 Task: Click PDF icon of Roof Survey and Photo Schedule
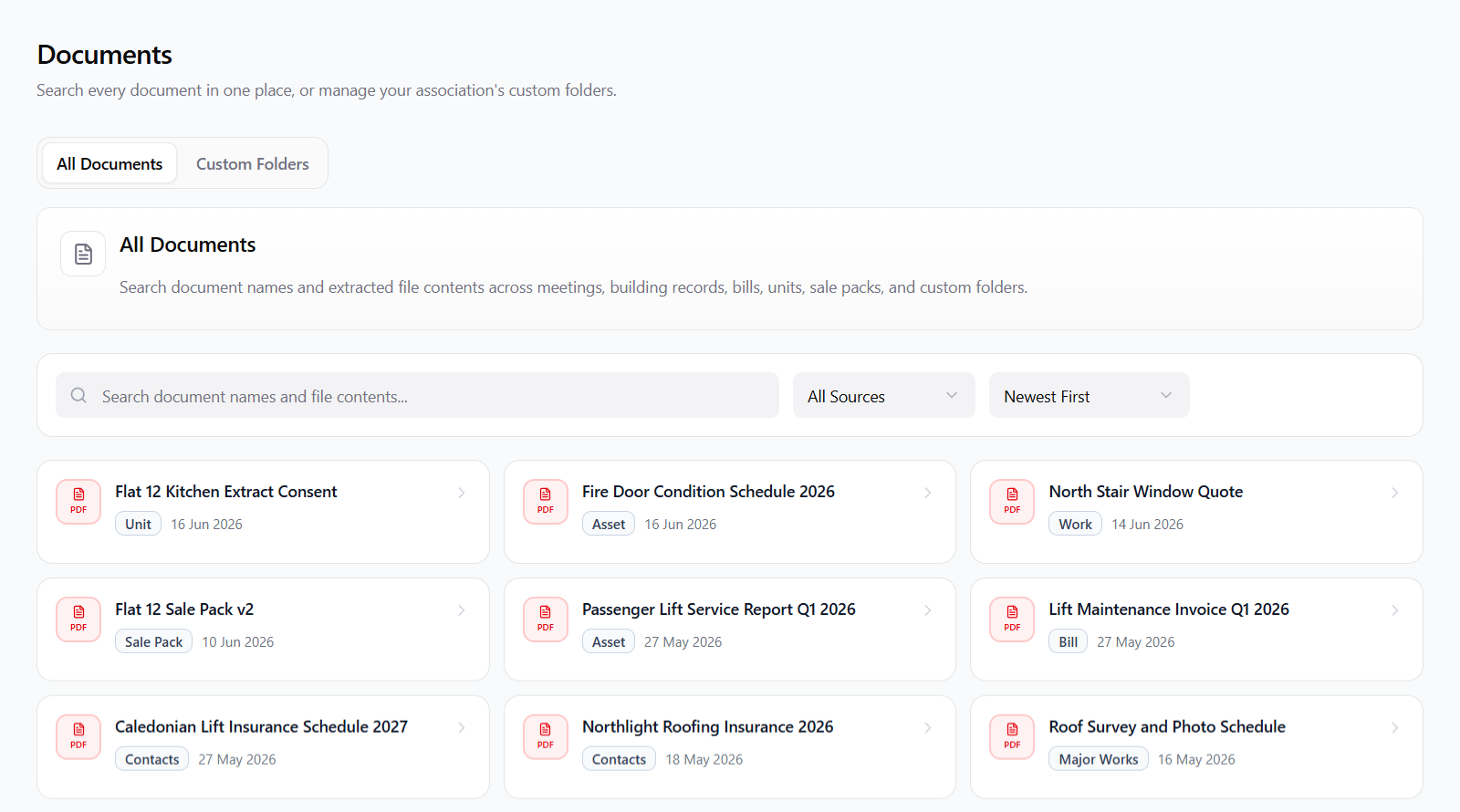click(1012, 737)
